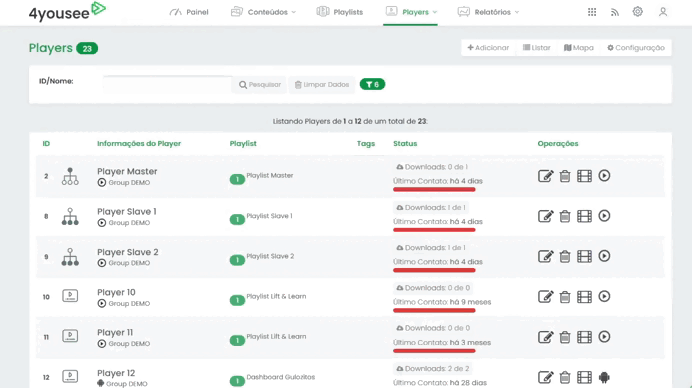Switch to Listar view
692x388 pixels.
[x=537, y=48]
